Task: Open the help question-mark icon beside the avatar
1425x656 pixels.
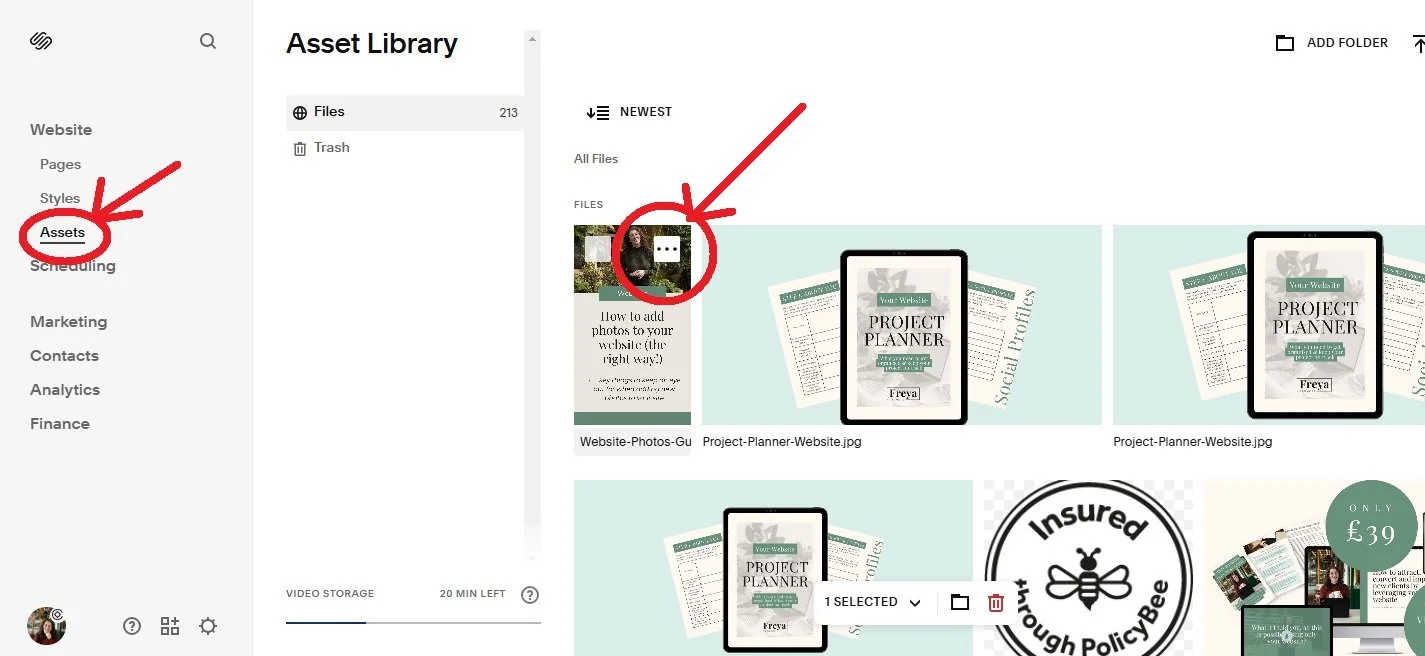Action: pyautogui.click(x=132, y=626)
